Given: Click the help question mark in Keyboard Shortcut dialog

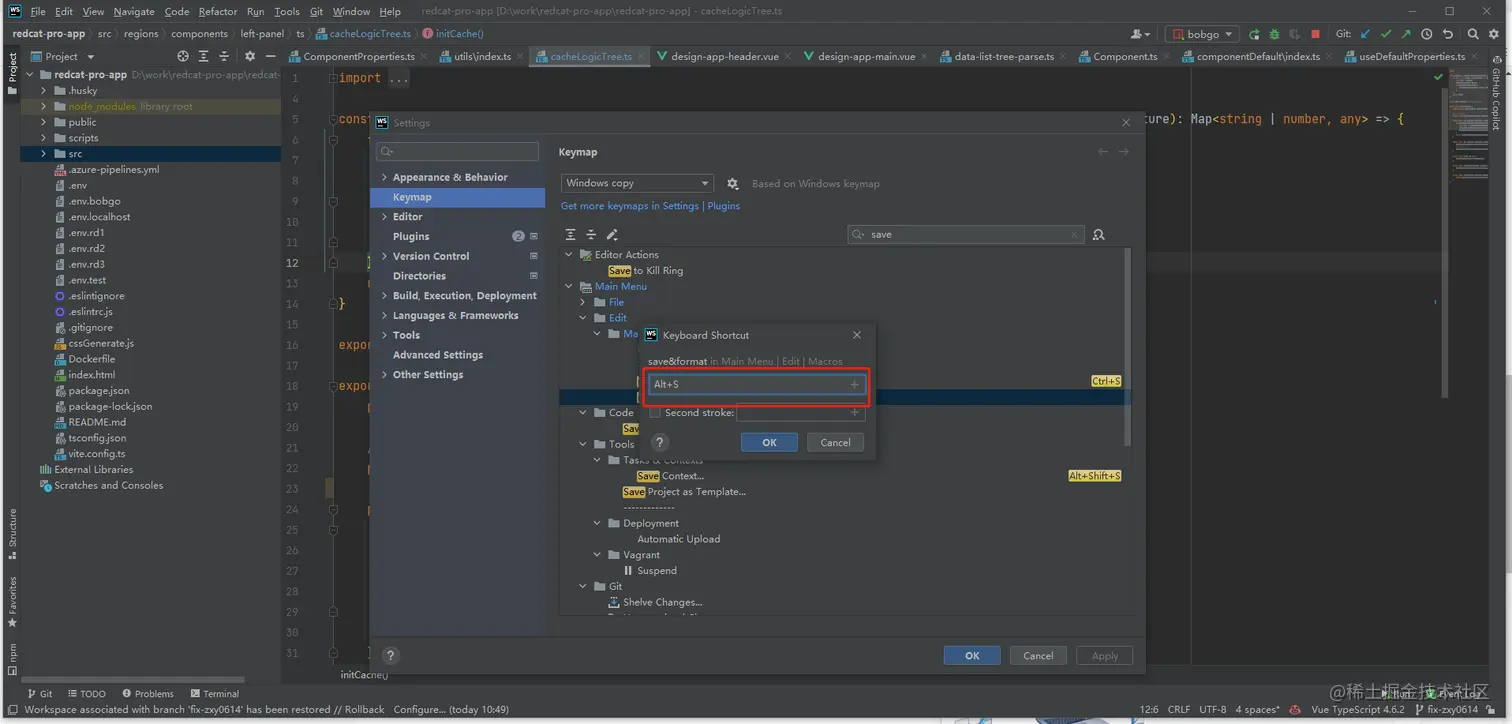Looking at the screenshot, I should coord(659,442).
